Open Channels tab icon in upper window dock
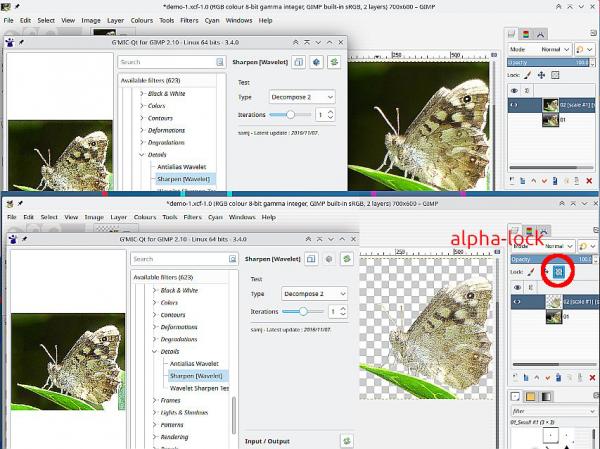Viewport: 600px width, 449px height. 526,34
